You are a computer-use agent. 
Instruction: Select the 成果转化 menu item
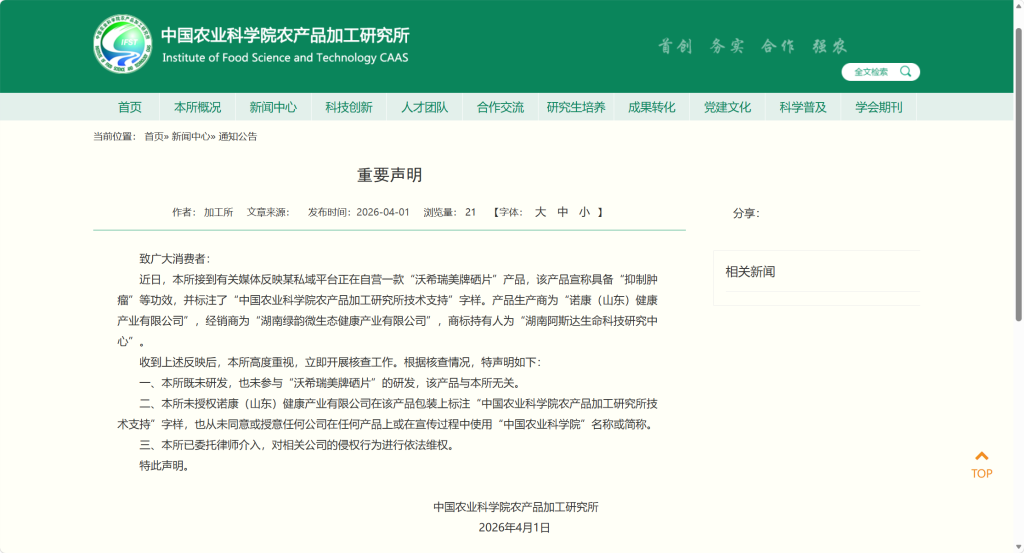tap(652, 107)
